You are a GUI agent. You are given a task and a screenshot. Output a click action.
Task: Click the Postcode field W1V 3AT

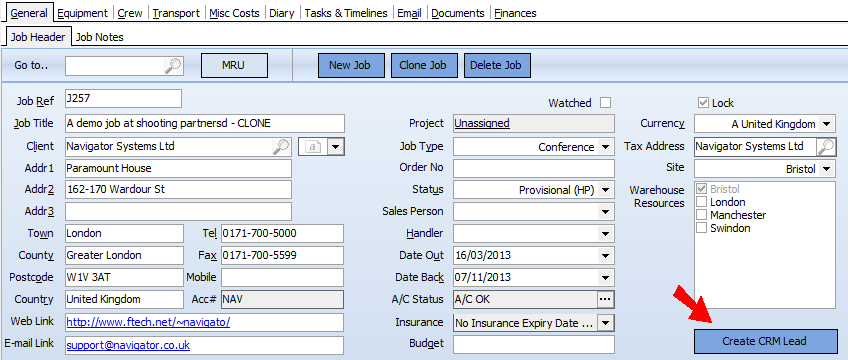124,277
